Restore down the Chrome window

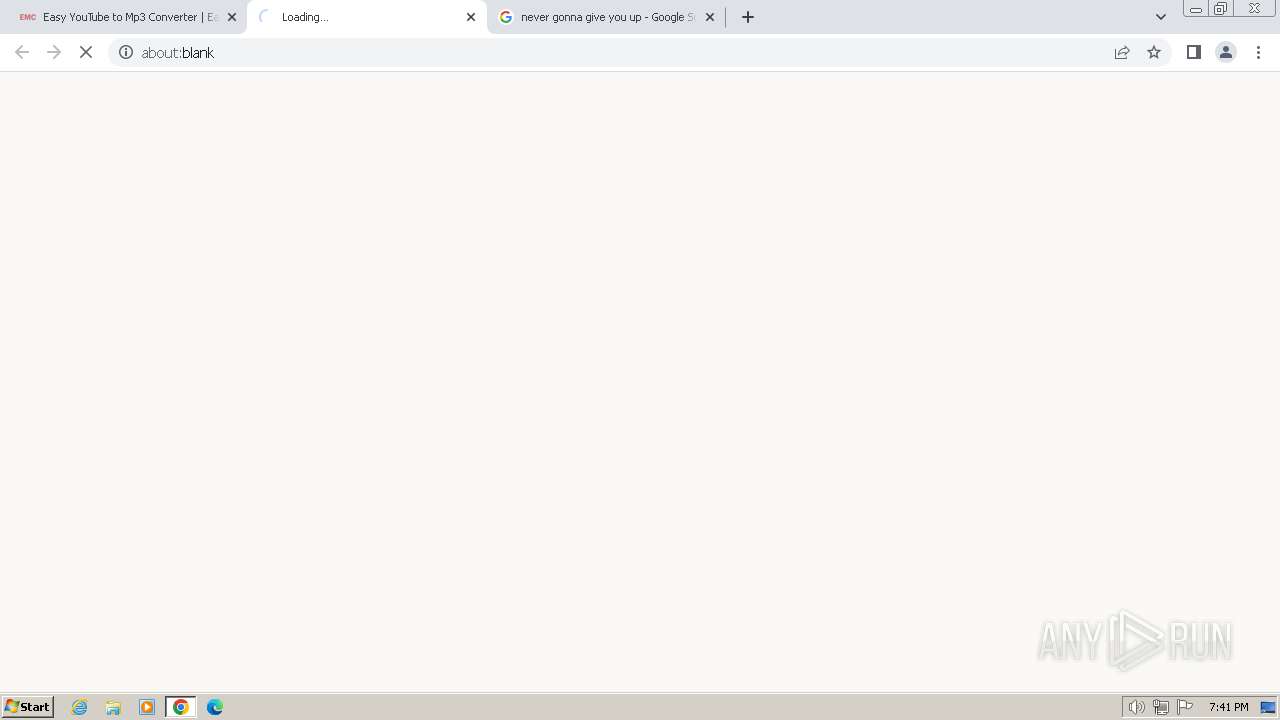click(x=1221, y=9)
